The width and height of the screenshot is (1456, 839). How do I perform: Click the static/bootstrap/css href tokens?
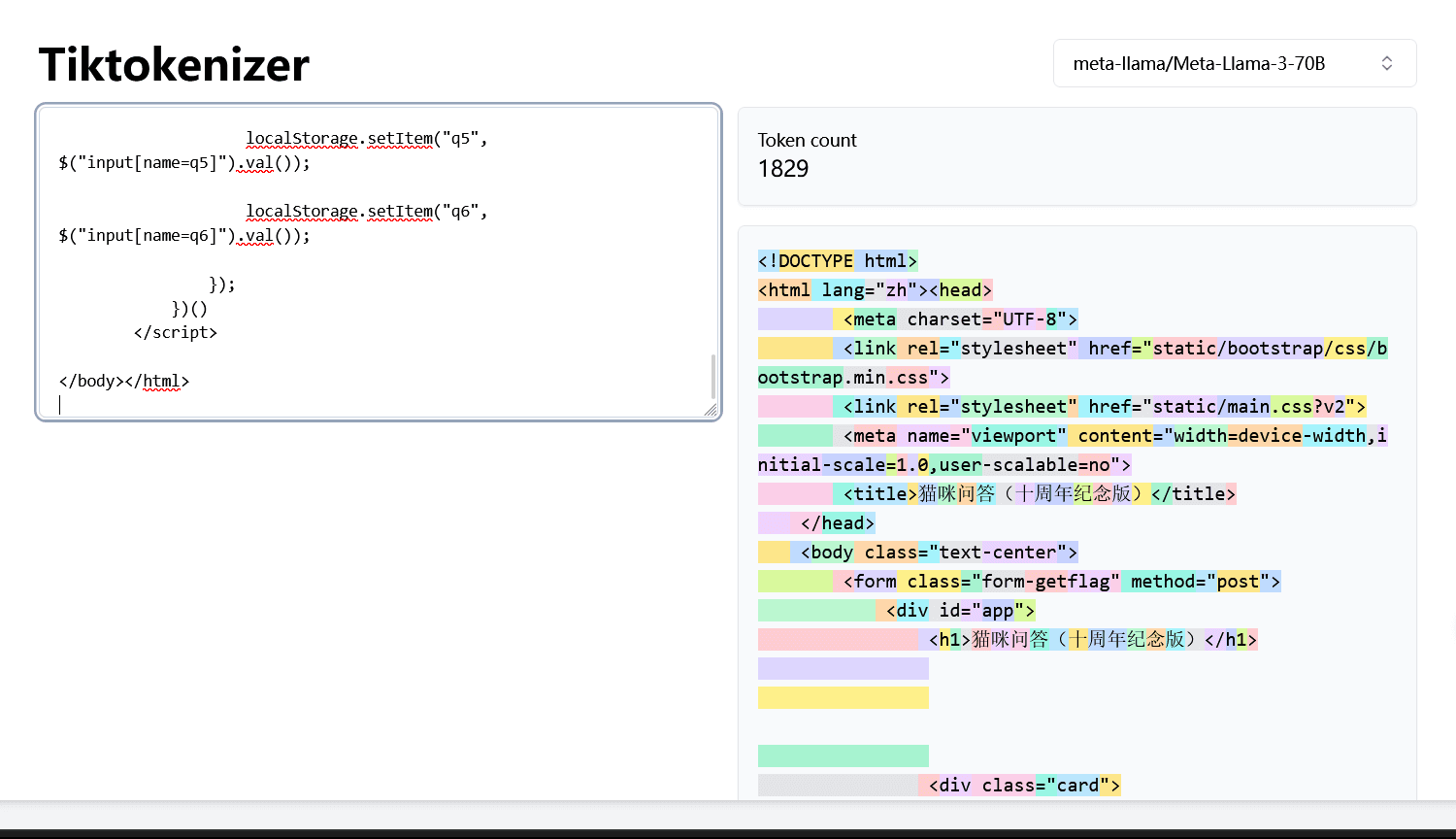(1259, 348)
